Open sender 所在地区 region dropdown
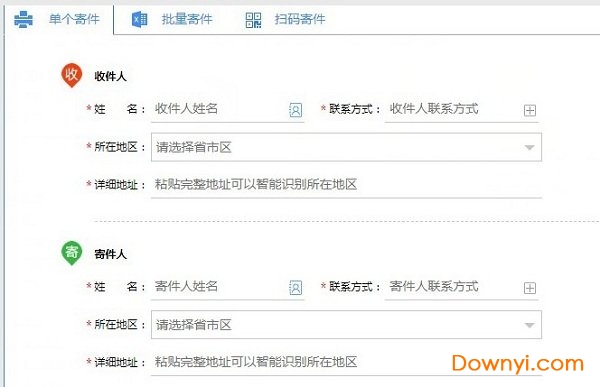Screen dimensions: 600x387 tap(346, 325)
